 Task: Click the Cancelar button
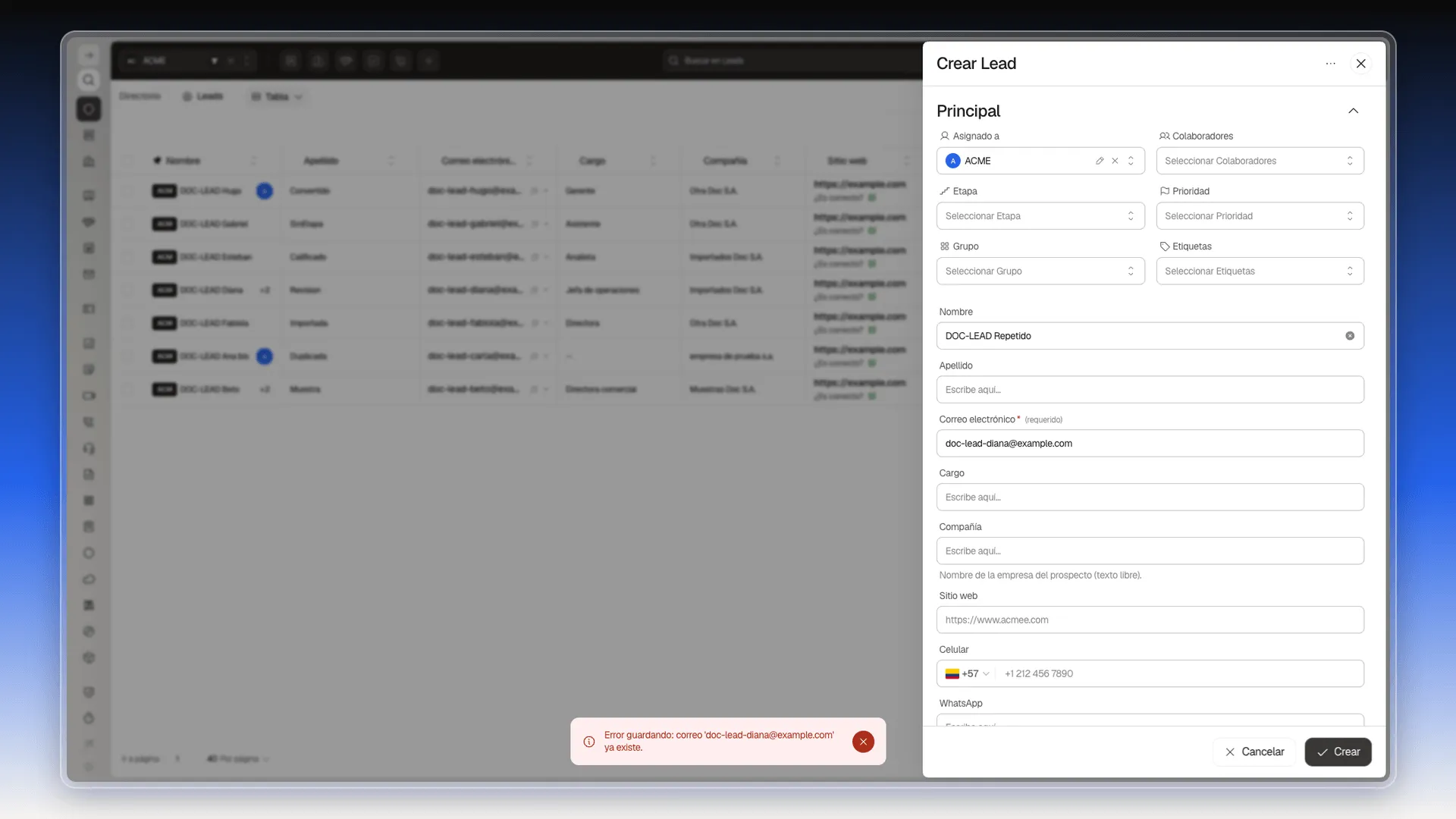(x=1254, y=752)
